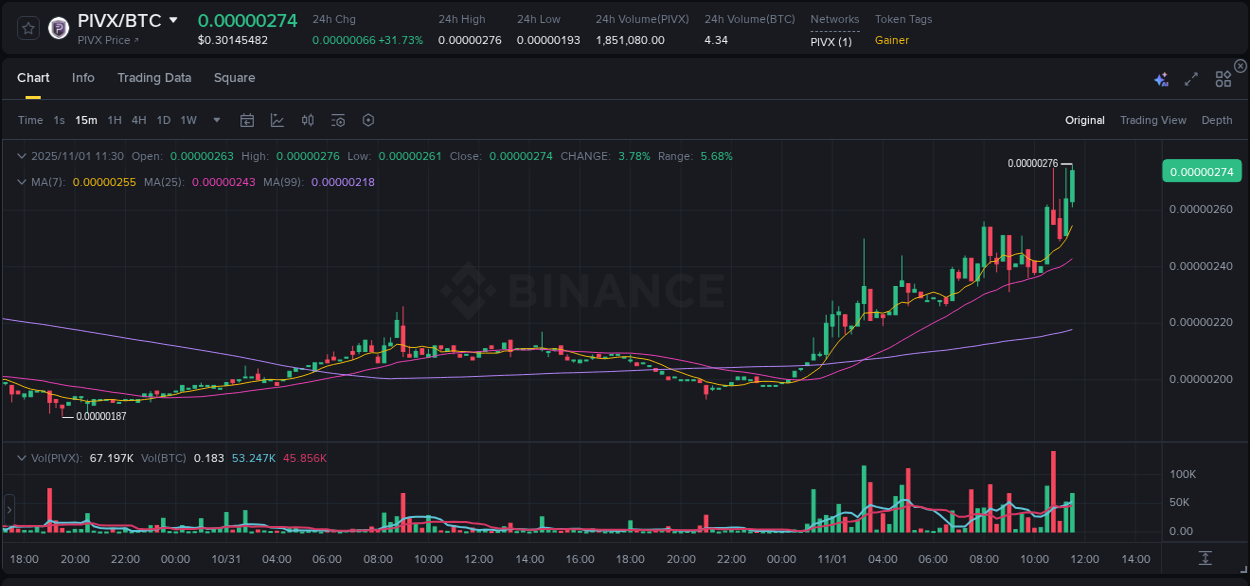Click the candlestick display options icon
Screen dimensions: 1250x586
coord(307,120)
